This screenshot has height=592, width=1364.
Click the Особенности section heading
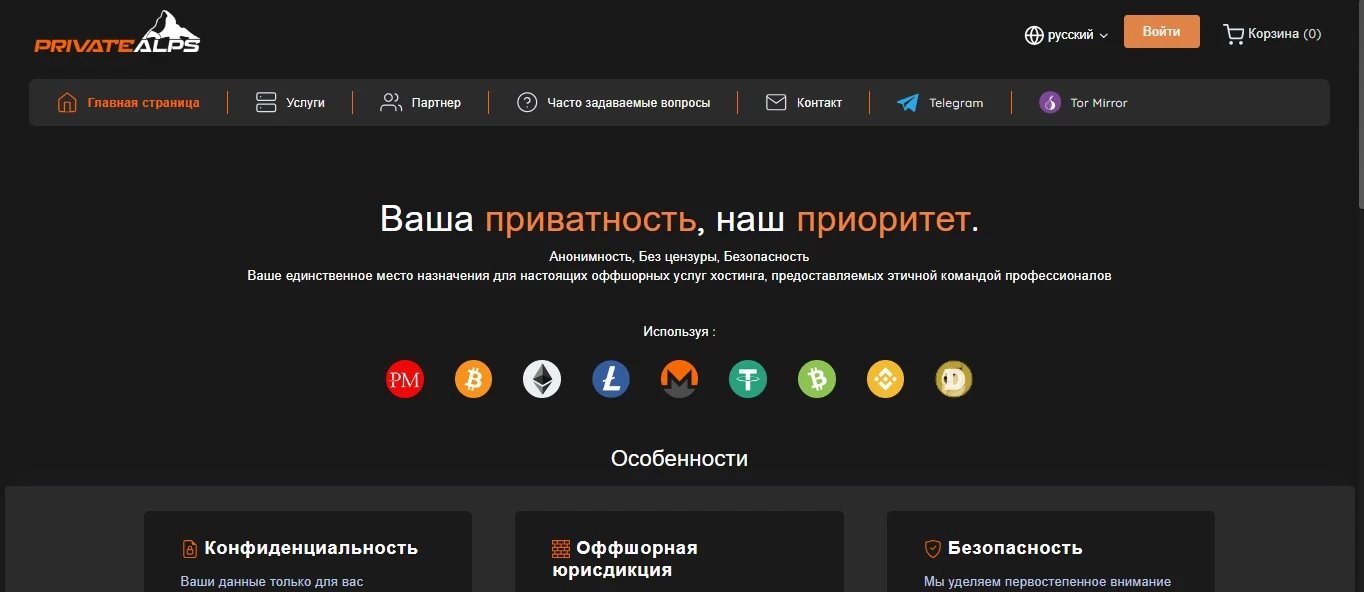tap(680, 459)
